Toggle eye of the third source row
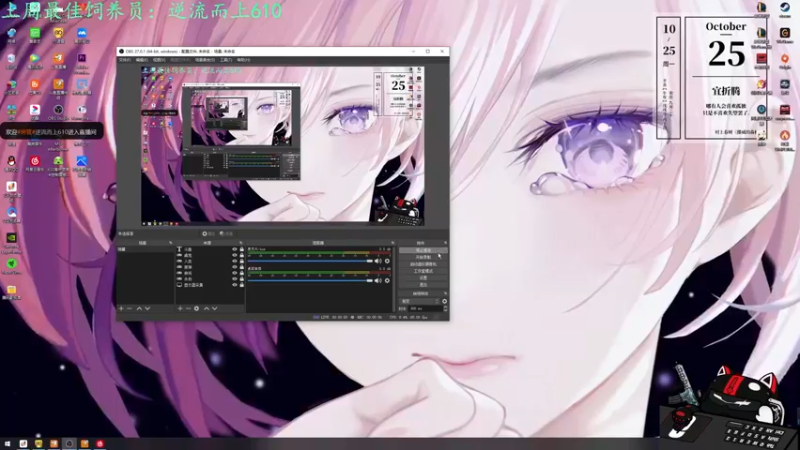 (x=235, y=261)
